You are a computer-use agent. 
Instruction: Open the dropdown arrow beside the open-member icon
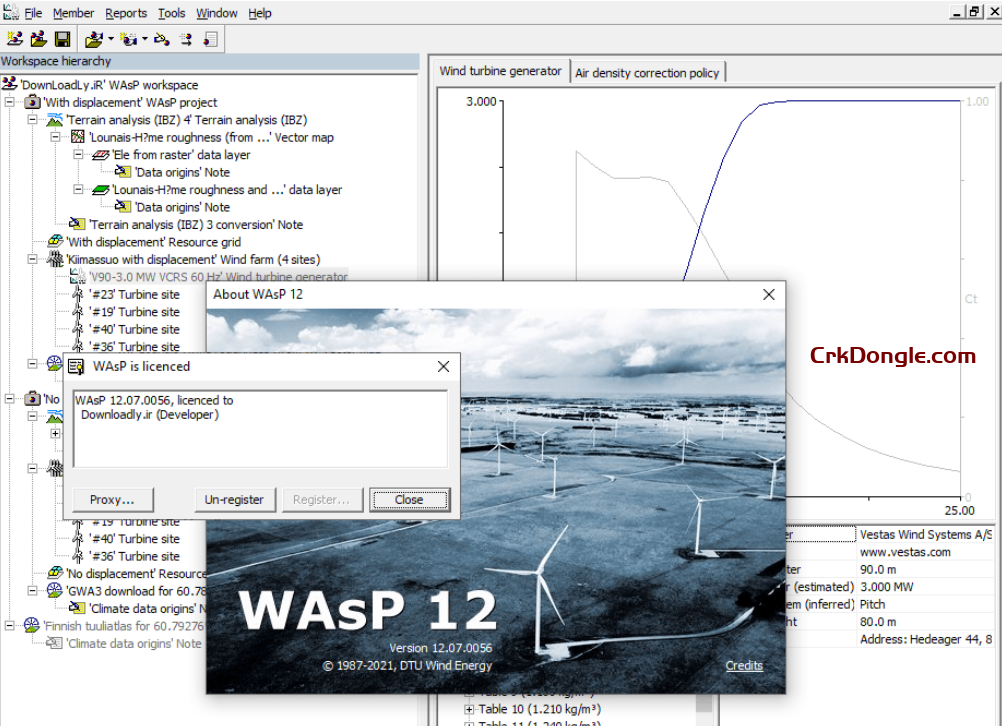click(111, 37)
